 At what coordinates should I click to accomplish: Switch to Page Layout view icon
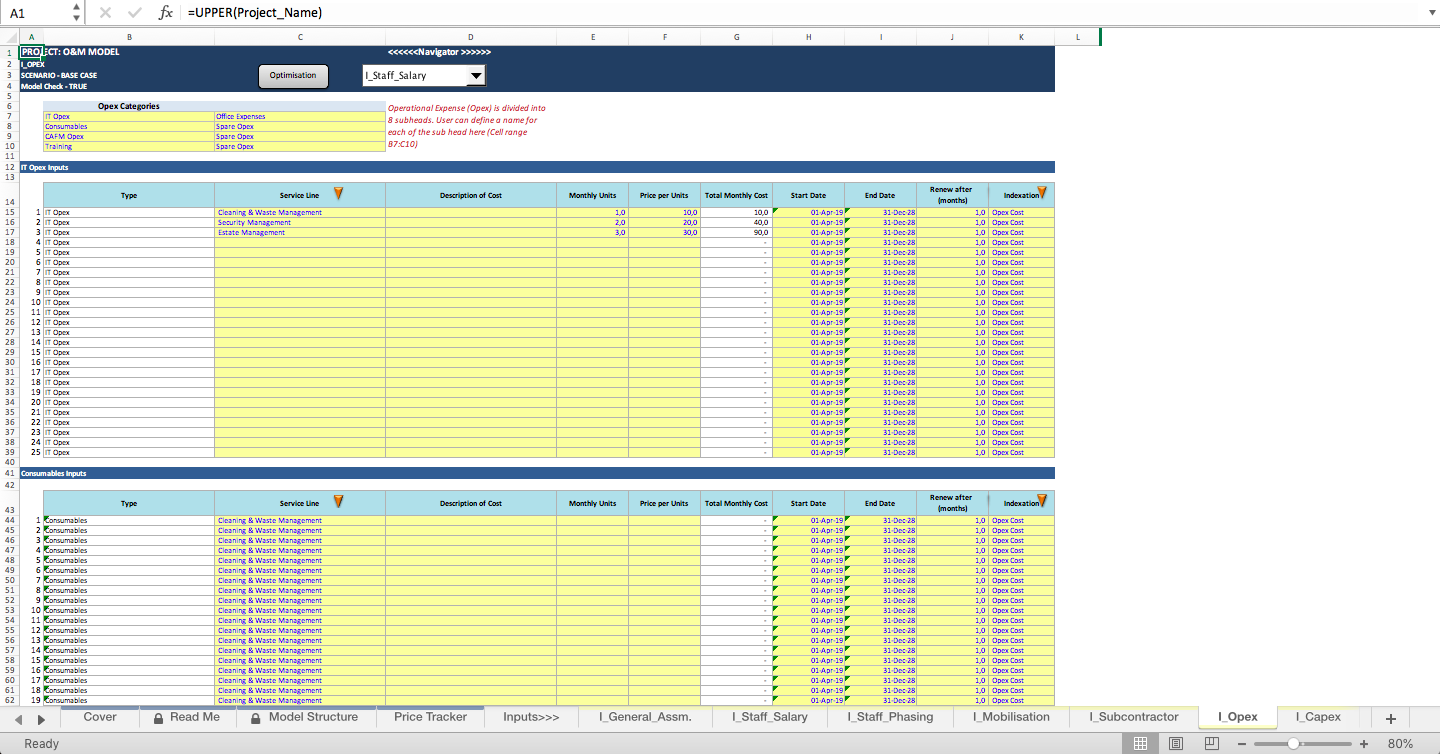(x=1176, y=743)
